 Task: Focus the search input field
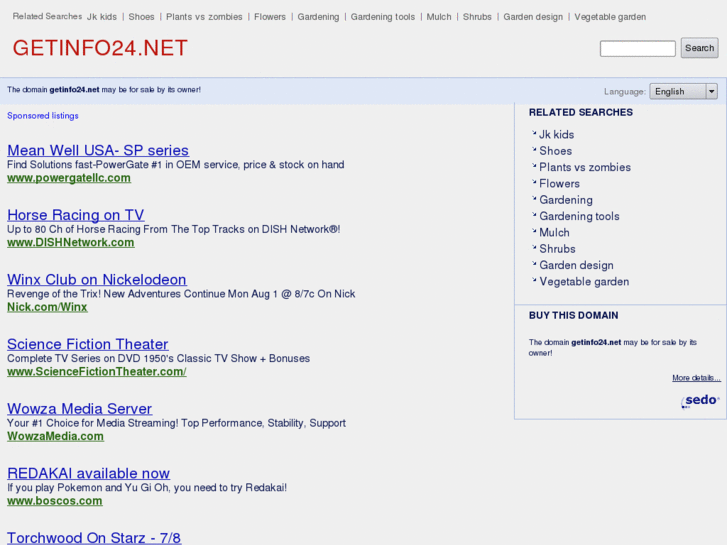[x=638, y=49]
